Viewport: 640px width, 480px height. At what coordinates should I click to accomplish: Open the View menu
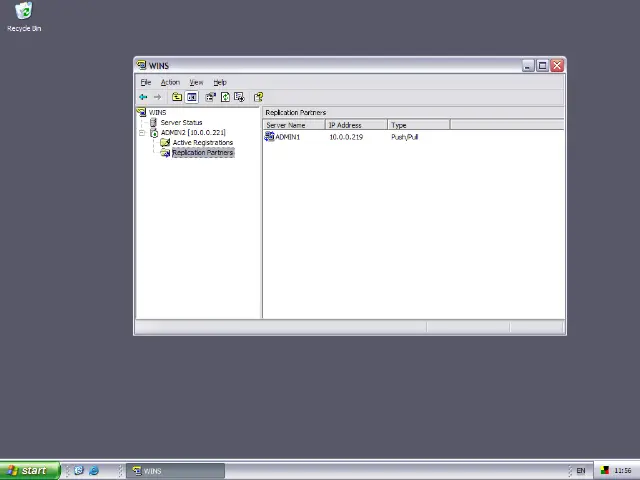(x=196, y=82)
